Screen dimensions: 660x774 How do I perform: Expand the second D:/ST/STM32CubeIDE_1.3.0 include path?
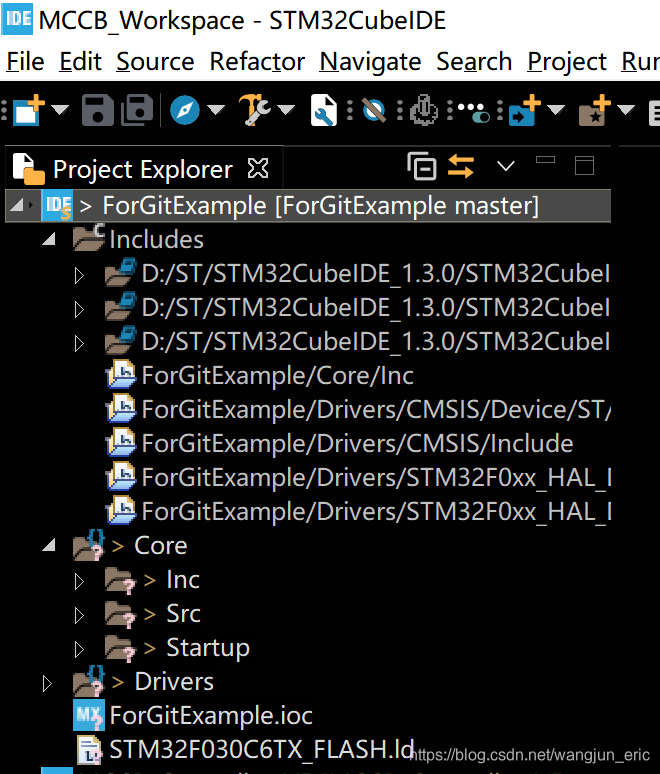tap(79, 309)
